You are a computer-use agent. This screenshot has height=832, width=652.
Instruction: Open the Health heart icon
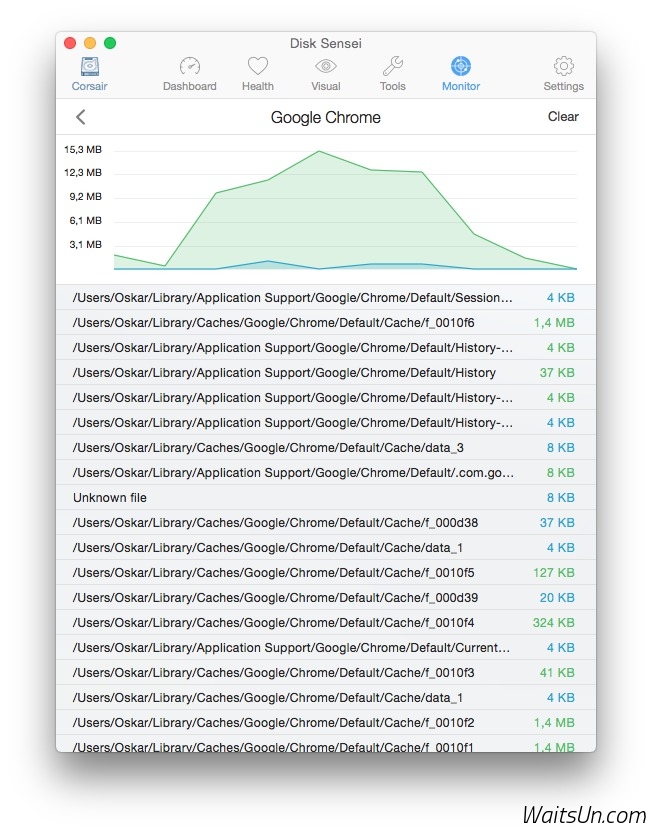click(x=258, y=68)
